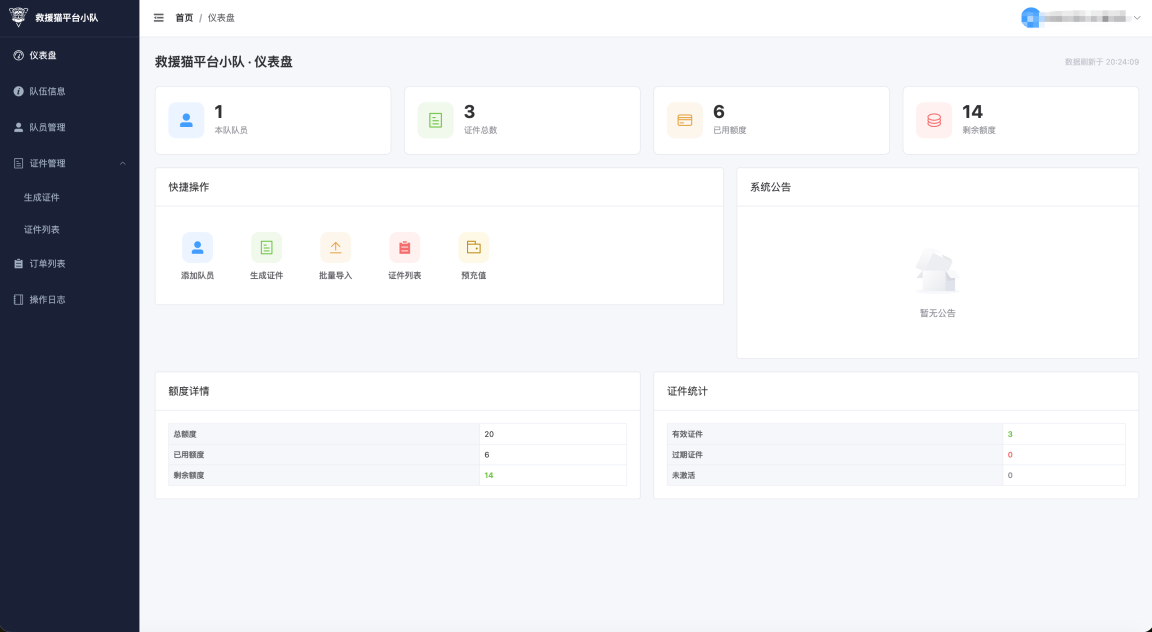Open 订单列表 from the sidebar
The width and height of the screenshot is (1152, 632).
pos(47,263)
